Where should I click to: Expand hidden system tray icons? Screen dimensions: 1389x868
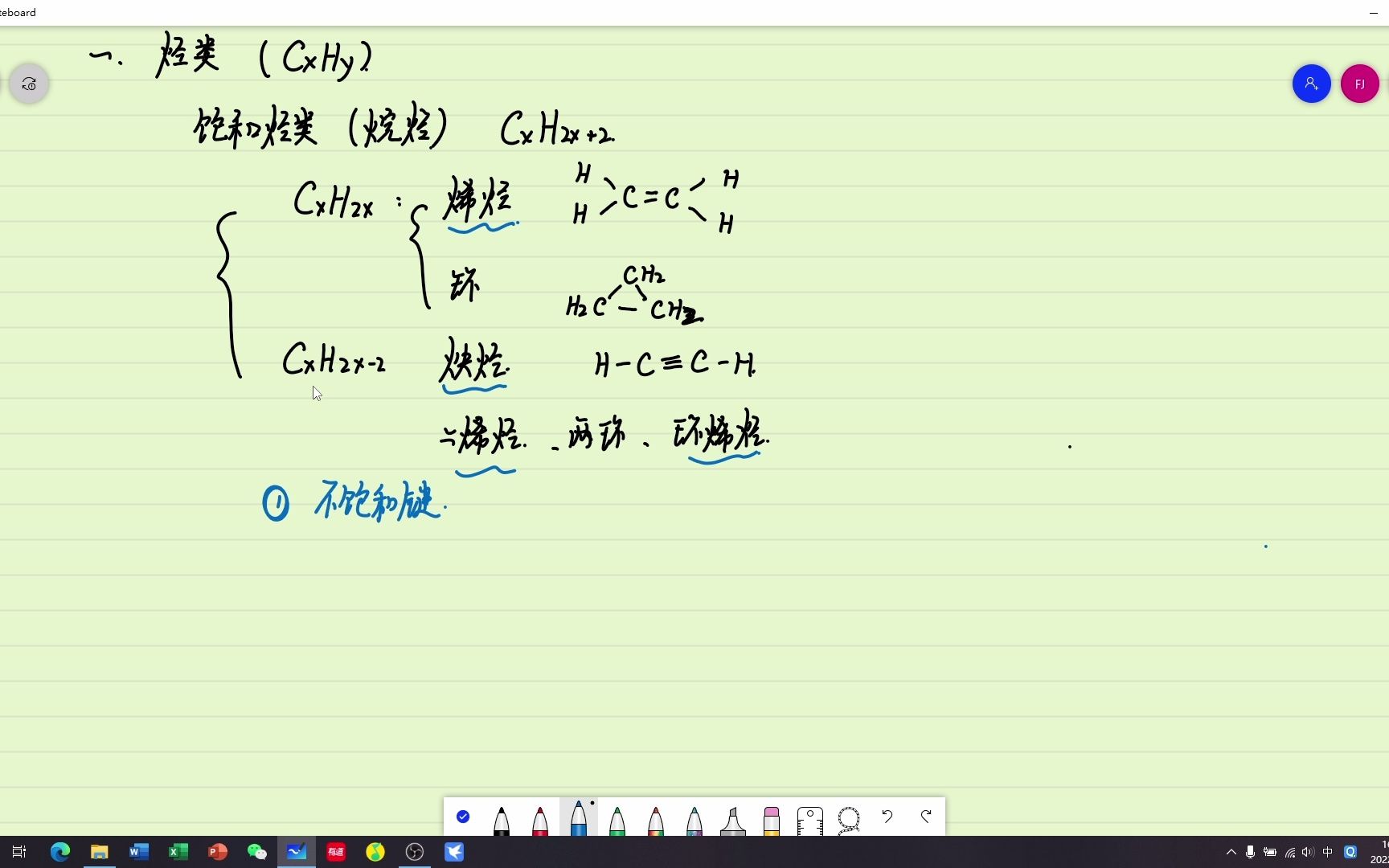[x=1231, y=852]
